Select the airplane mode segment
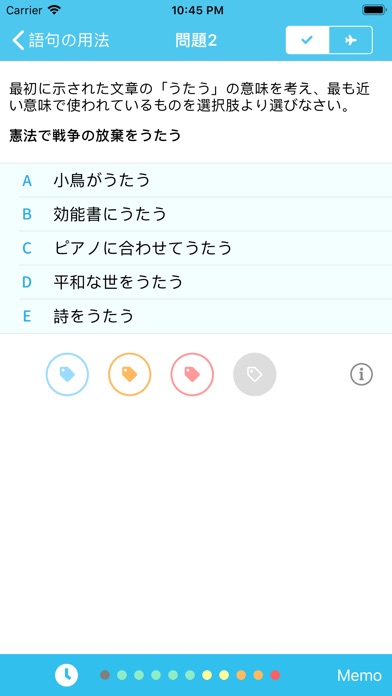 pos(351,40)
